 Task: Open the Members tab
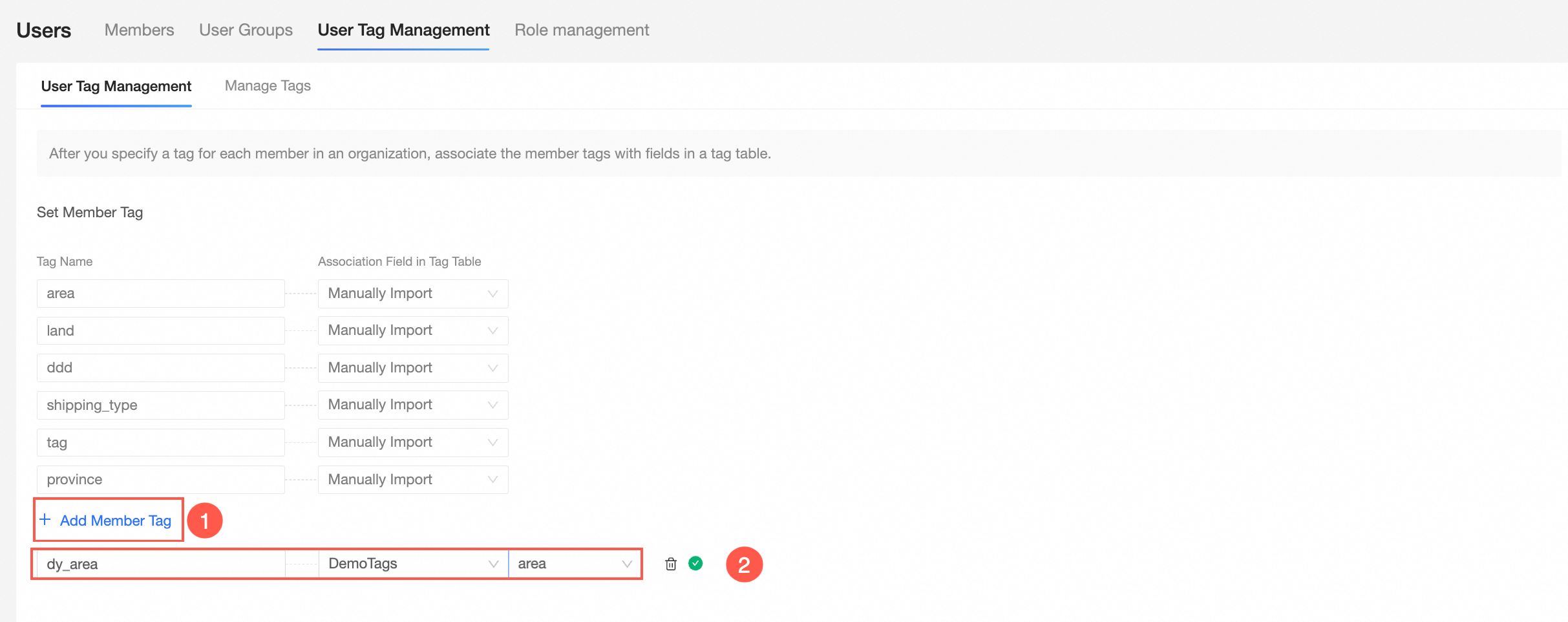[139, 30]
